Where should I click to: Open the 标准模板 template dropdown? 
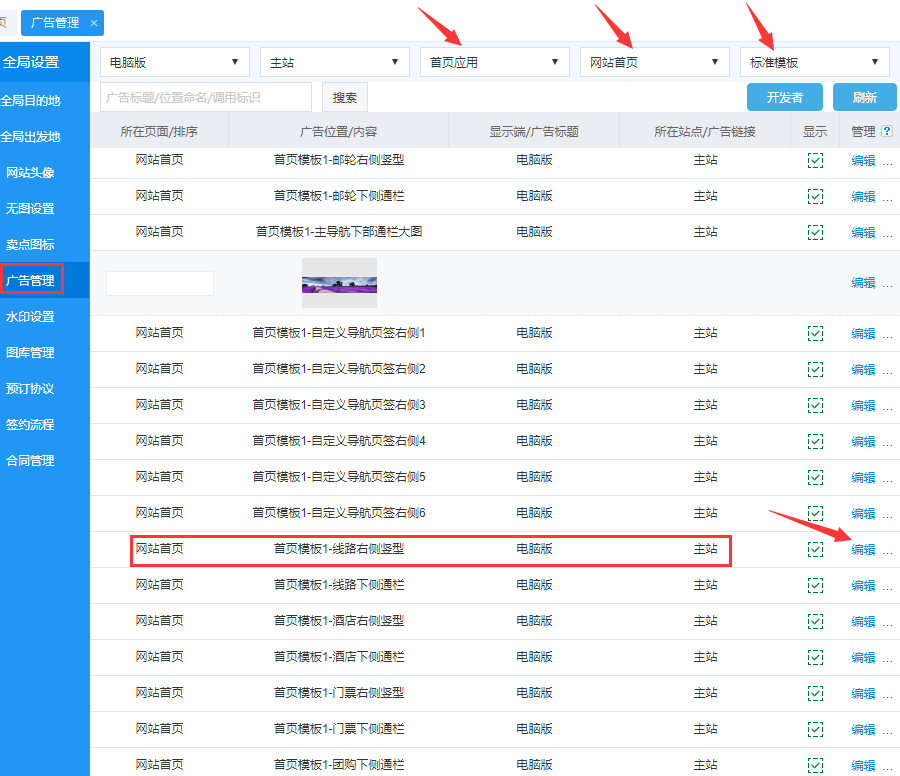pos(814,62)
